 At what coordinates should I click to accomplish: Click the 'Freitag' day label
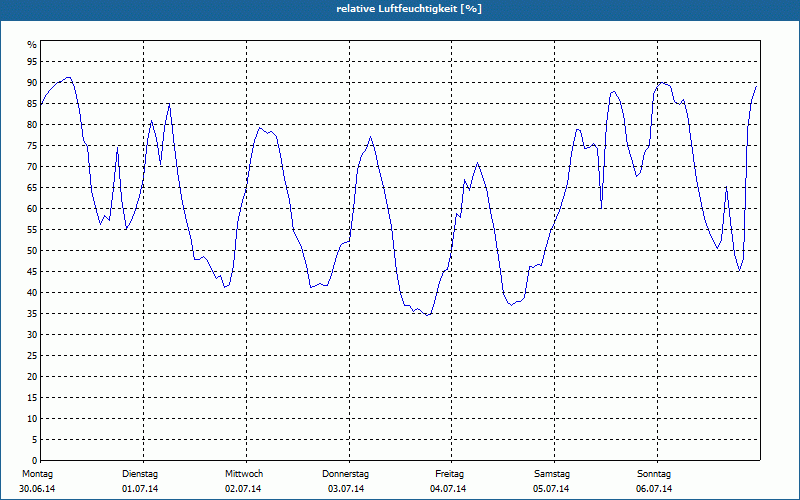[449, 474]
